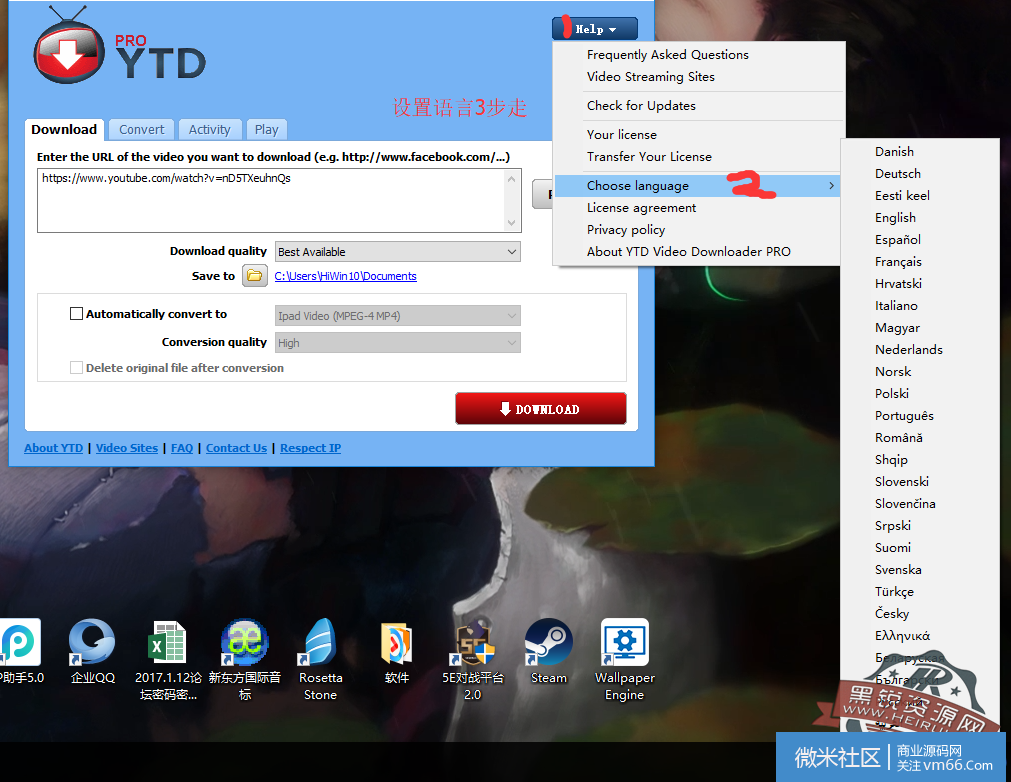This screenshot has height=782, width=1011.
Task: Select Your license menu item
Action: [x=622, y=135]
